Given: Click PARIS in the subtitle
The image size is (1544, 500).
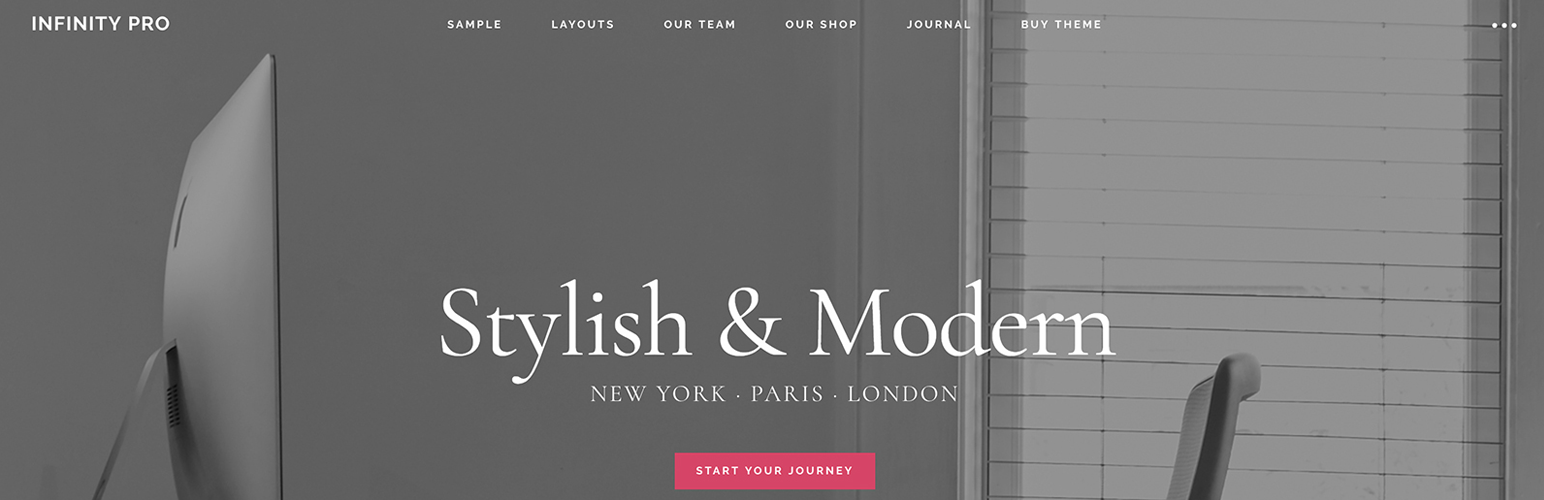Looking at the screenshot, I should coord(787,394).
